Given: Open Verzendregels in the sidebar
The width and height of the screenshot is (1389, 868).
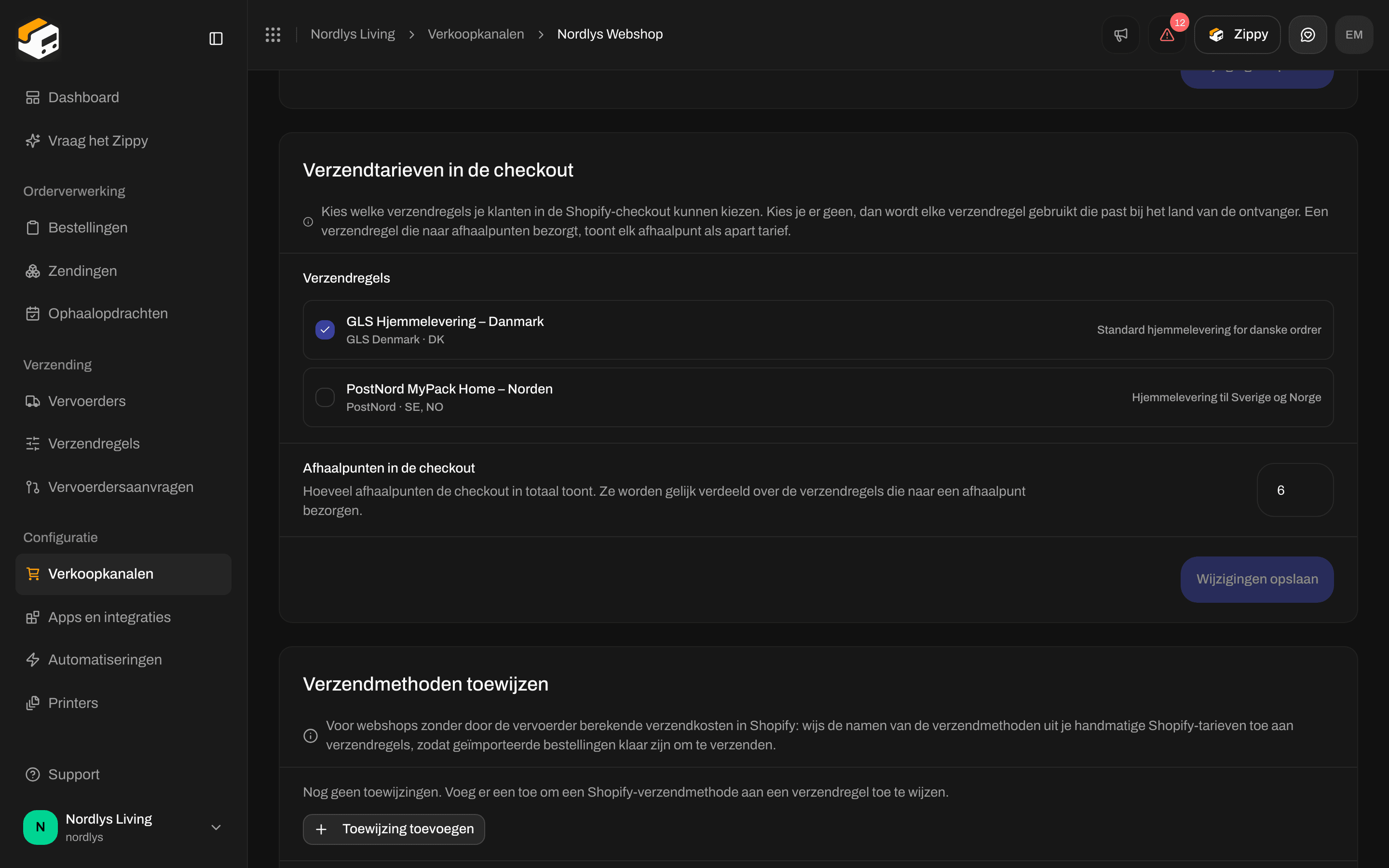Looking at the screenshot, I should click(123, 444).
